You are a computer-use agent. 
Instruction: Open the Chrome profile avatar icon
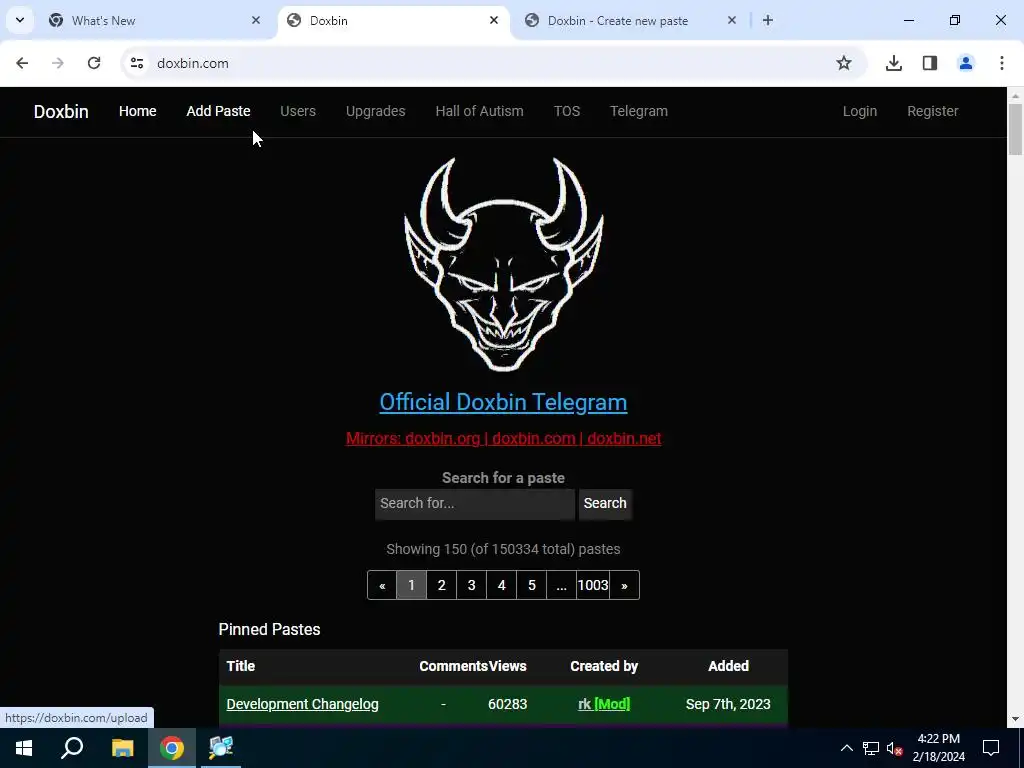(966, 63)
